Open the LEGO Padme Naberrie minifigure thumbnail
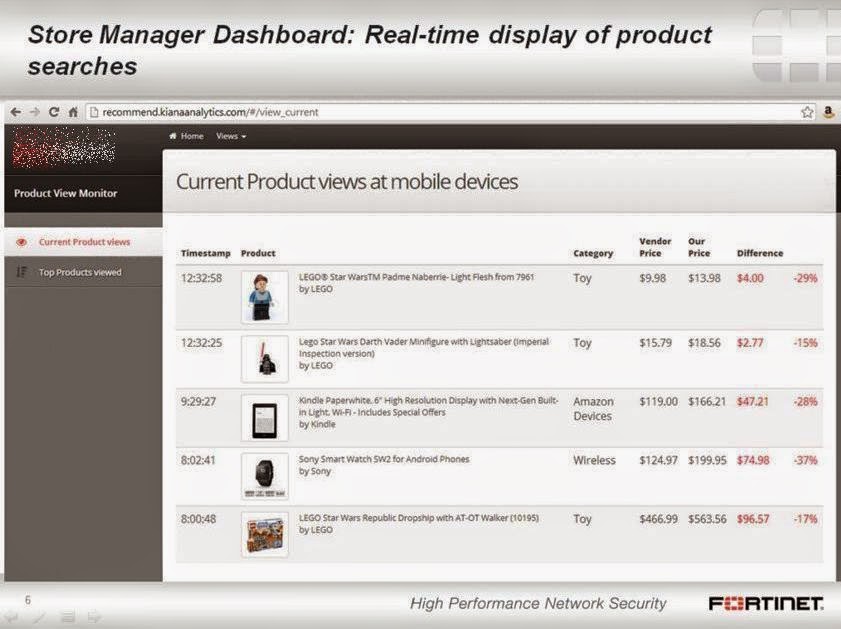The width and height of the screenshot is (841, 629). pyautogui.click(x=264, y=297)
